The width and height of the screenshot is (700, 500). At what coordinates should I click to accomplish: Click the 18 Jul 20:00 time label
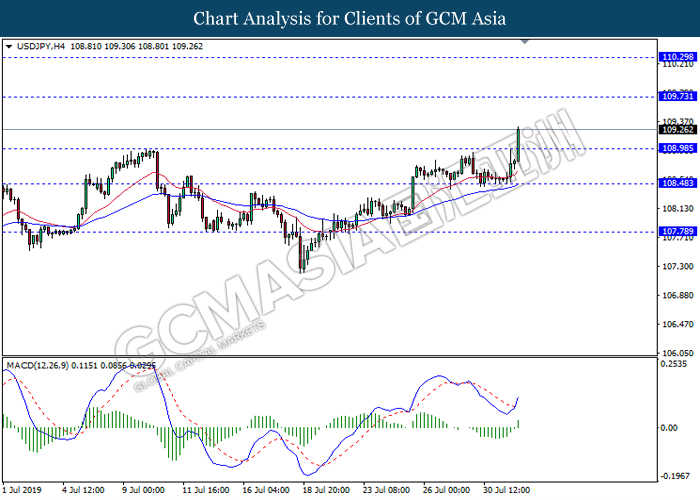(326, 490)
